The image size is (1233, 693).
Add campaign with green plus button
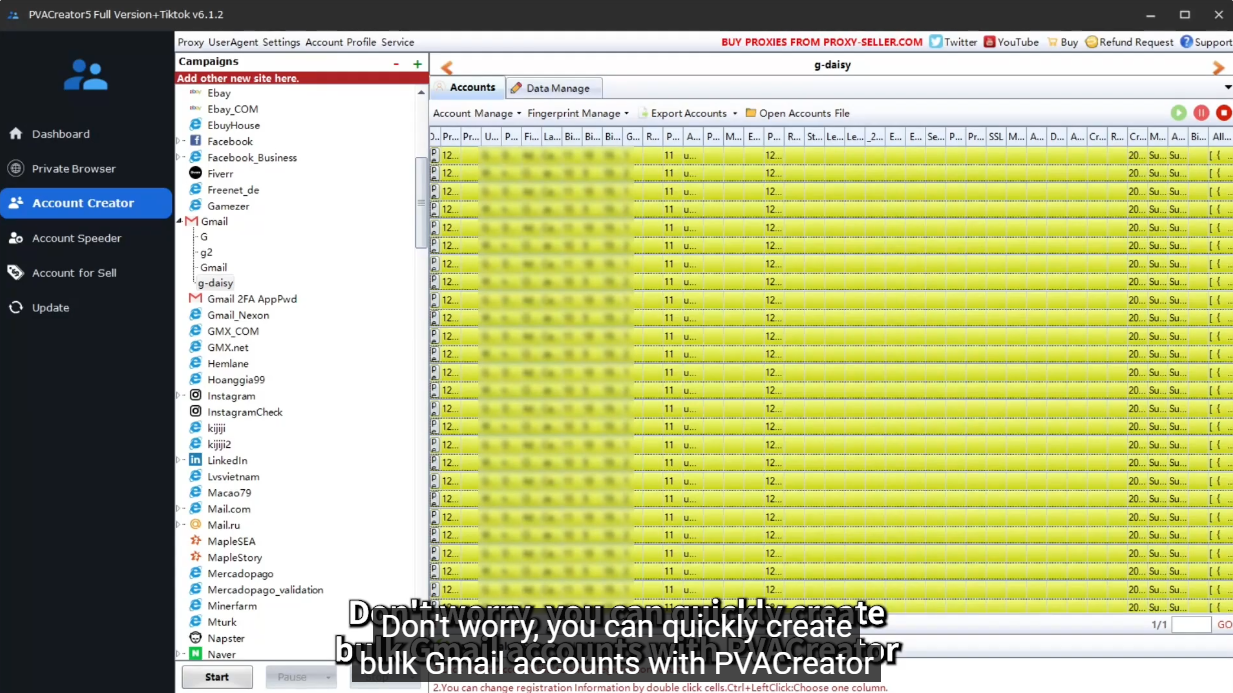point(417,63)
